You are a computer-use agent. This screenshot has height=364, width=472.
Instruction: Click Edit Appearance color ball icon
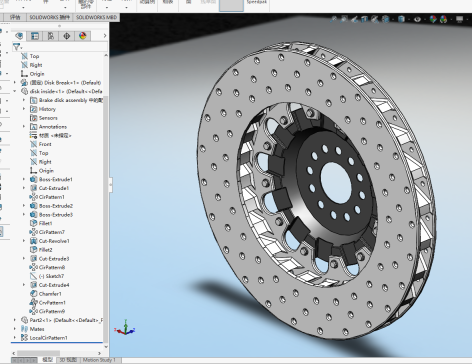[x=433, y=19]
